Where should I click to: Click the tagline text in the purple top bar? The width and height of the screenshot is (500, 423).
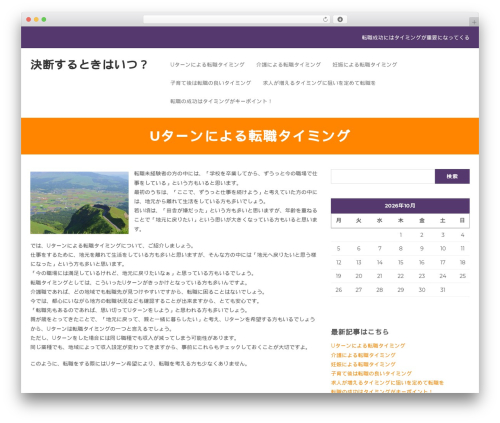415,38
